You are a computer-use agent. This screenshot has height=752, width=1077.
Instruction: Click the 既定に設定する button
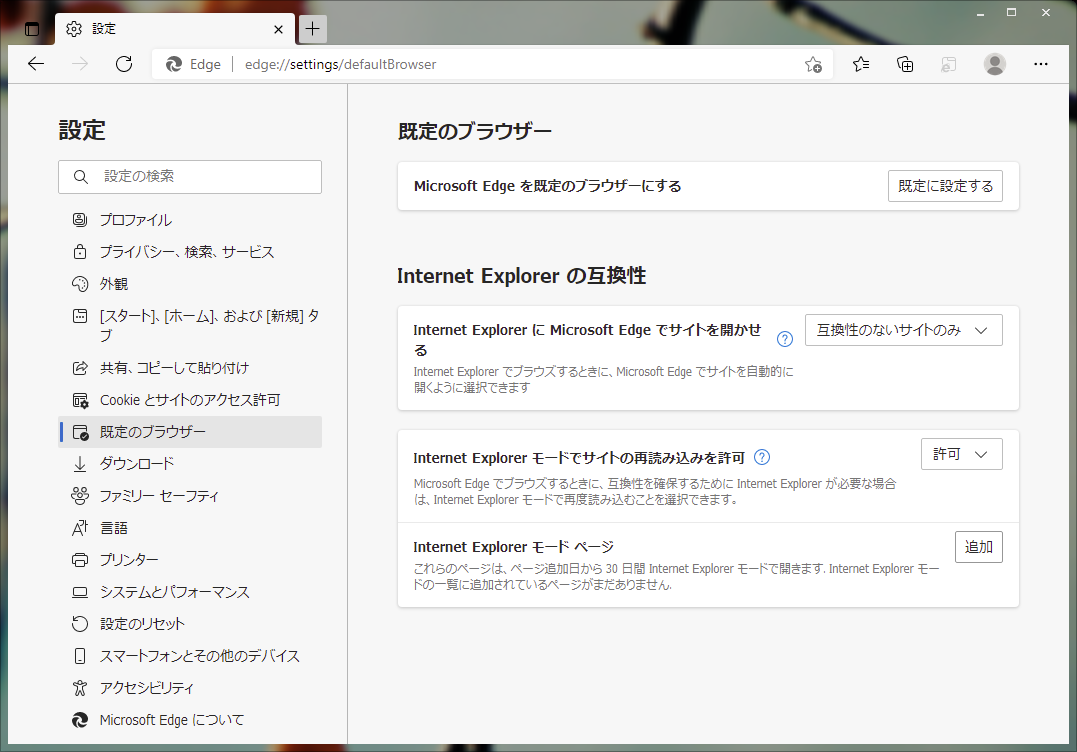click(945, 186)
